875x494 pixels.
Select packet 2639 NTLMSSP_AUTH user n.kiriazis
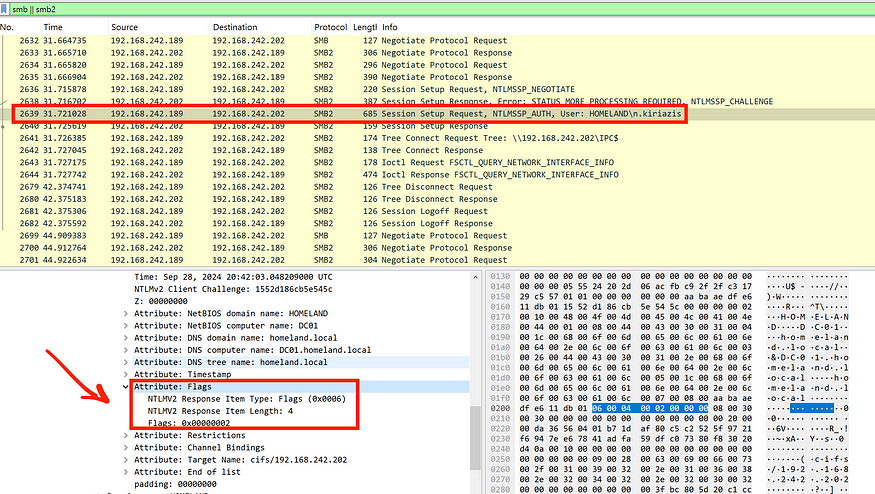(x=438, y=114)
